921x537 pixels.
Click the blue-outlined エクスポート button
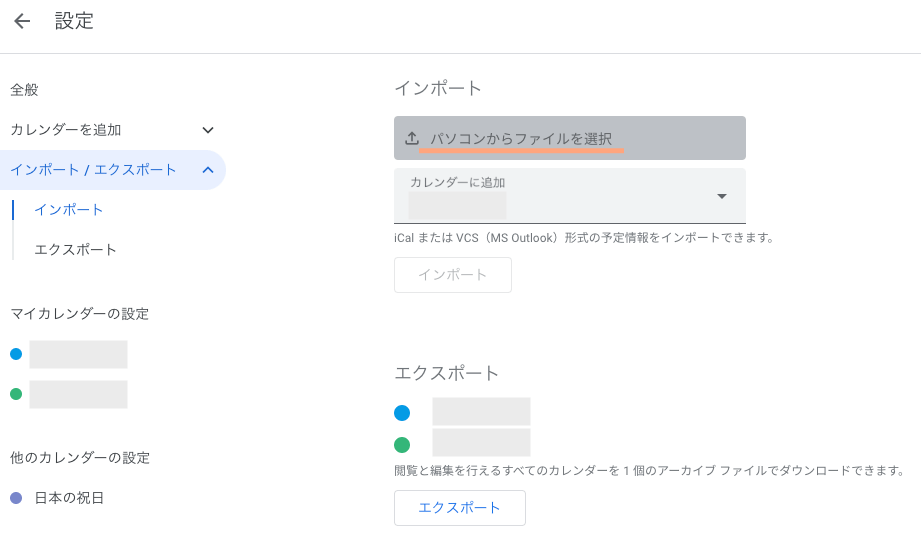tap(459, 507)
